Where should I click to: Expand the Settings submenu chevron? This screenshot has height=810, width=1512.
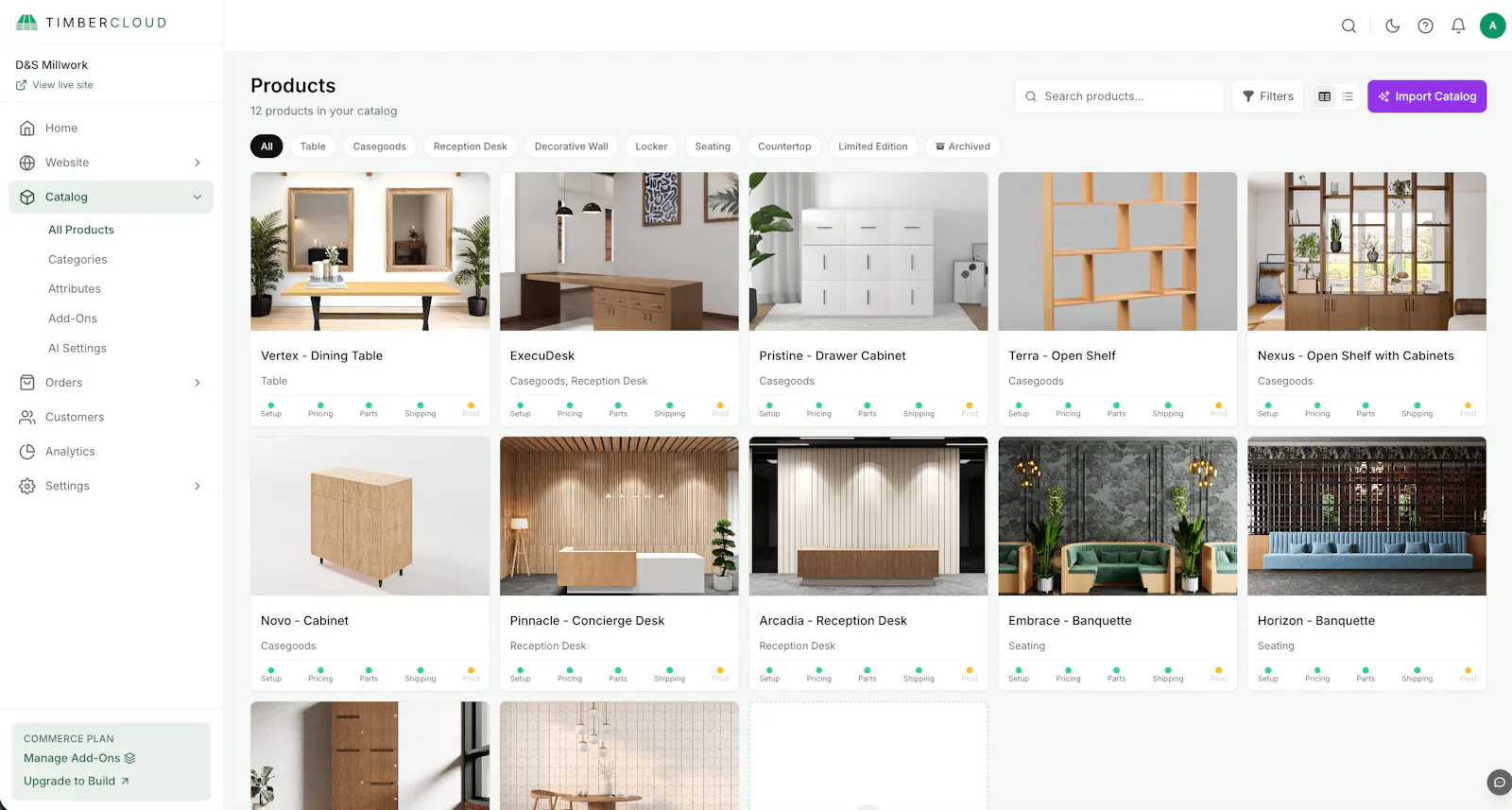coord(198,486)
